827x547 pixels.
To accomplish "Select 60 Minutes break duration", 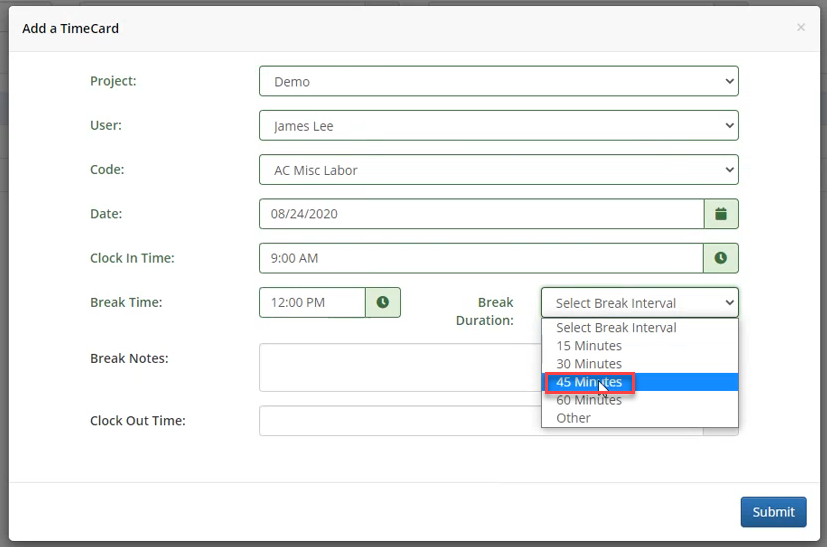I will click(589, 400).
